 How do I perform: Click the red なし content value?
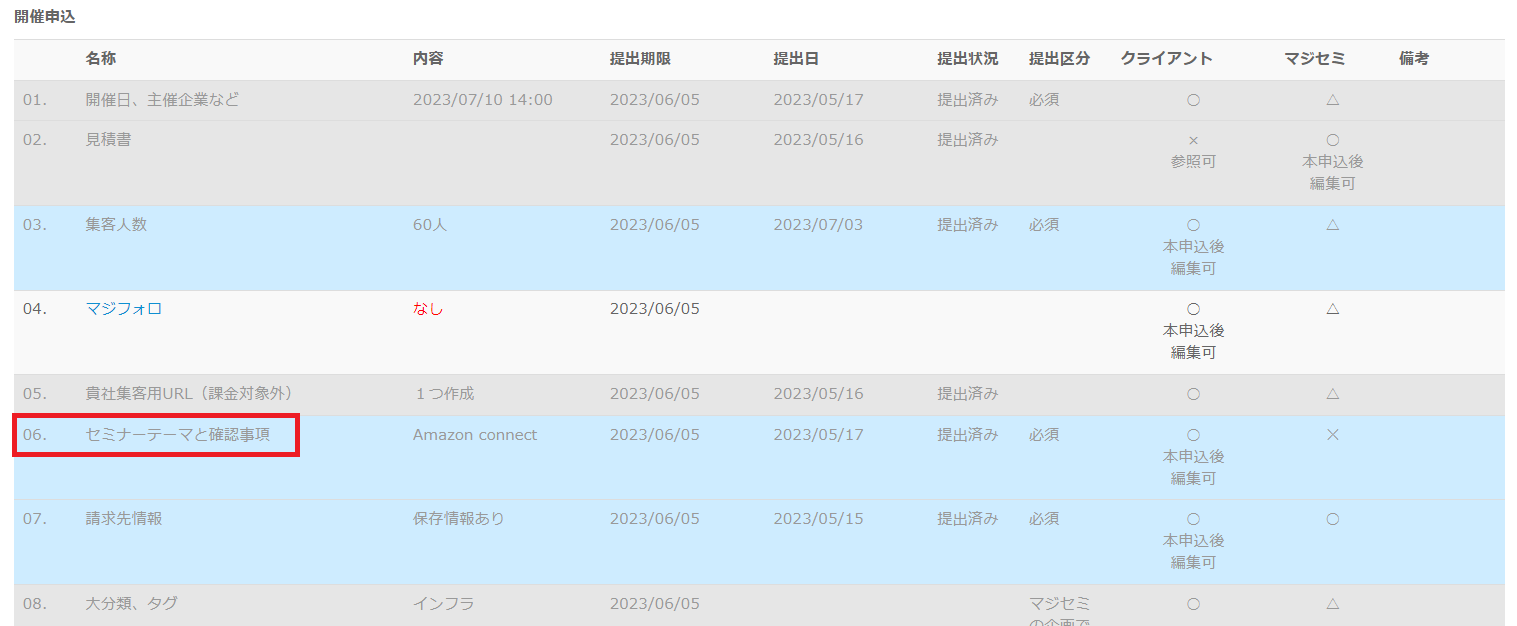click(x=427, y=309)
